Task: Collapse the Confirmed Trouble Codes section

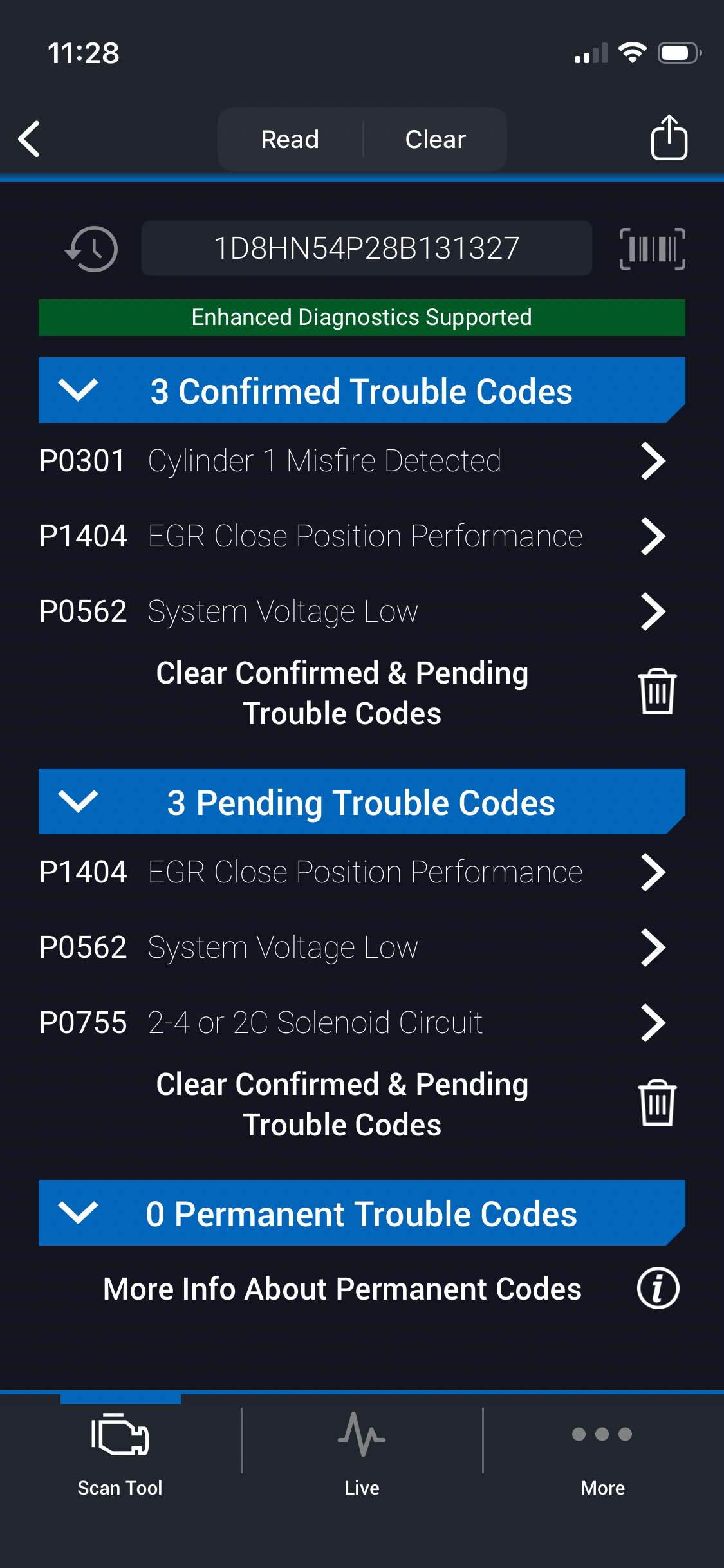Action: [x=78, y=390]
